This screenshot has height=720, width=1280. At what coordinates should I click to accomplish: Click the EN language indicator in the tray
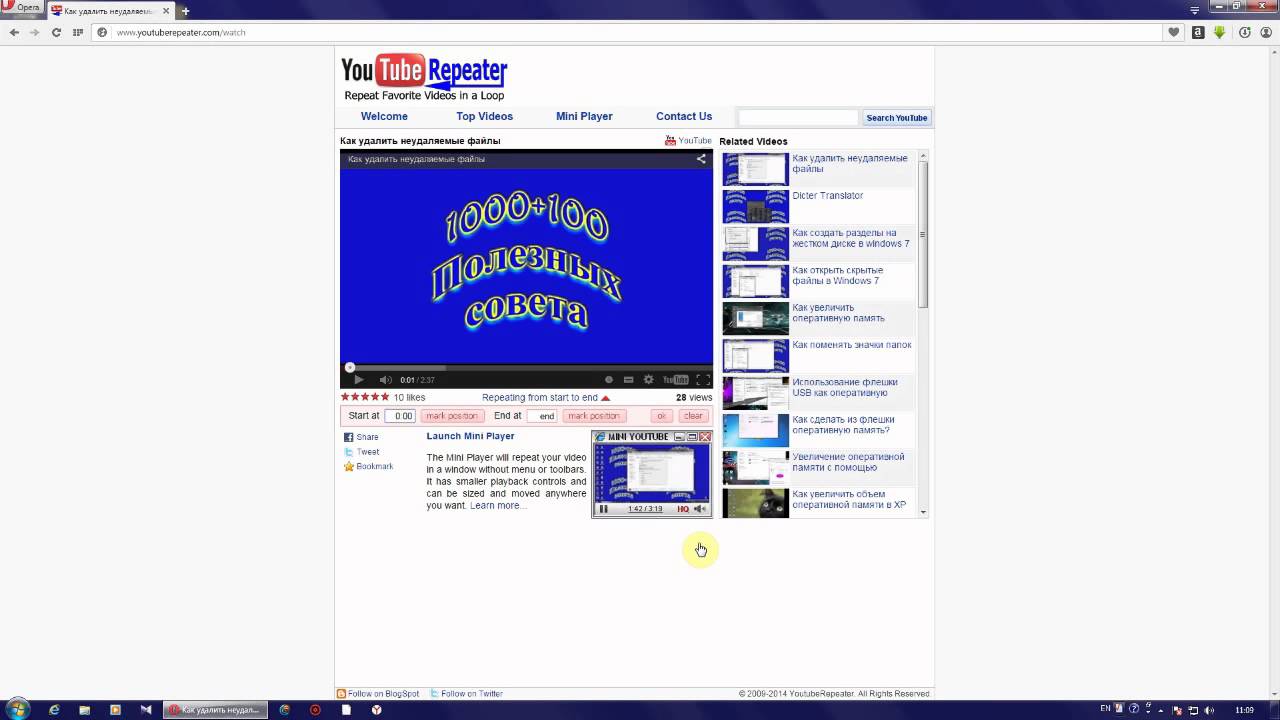click(x=1105, y=709)
